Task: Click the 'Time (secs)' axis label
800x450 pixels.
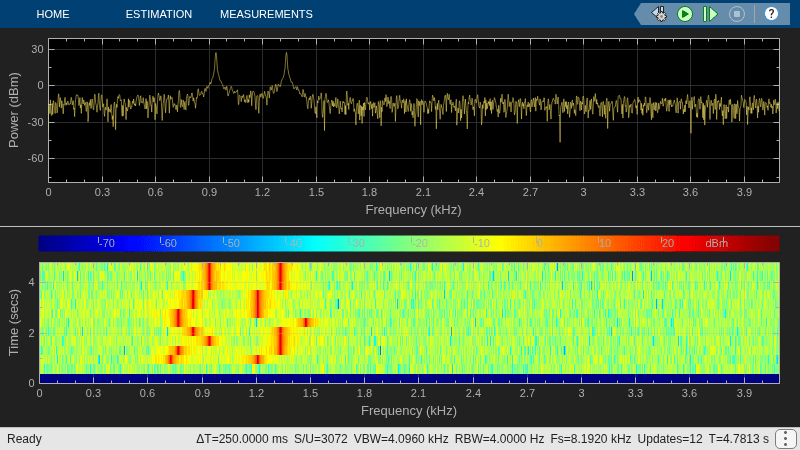Action: (14, 322)
